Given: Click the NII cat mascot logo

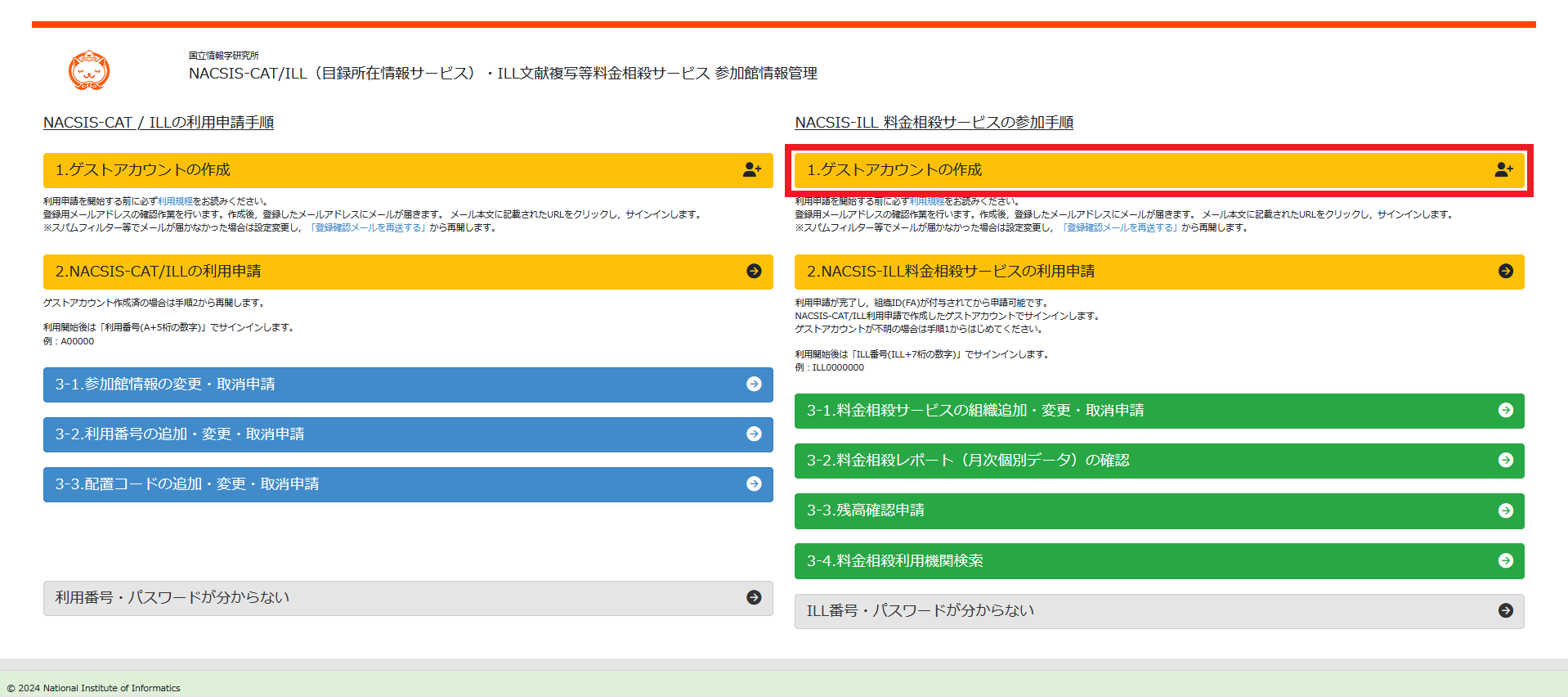Looking at the screenshot, I should point(89,70).
